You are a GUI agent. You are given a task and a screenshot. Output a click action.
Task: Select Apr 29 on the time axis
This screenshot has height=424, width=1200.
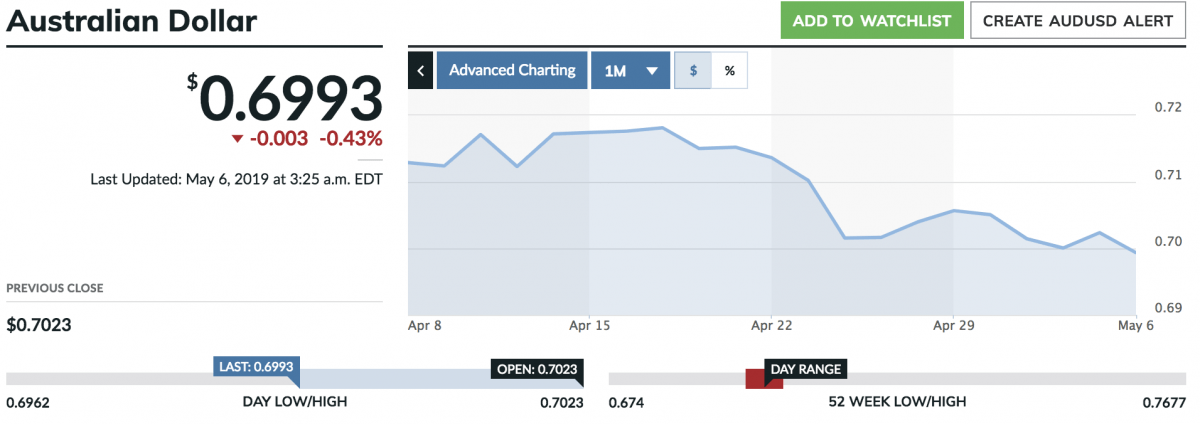tap(953, 326)
